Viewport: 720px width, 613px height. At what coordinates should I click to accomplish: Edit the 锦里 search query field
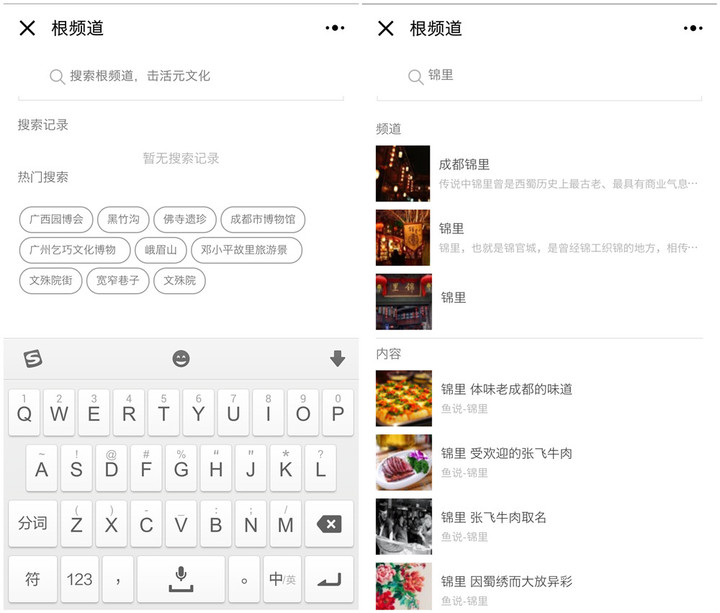tap(540, 76)
